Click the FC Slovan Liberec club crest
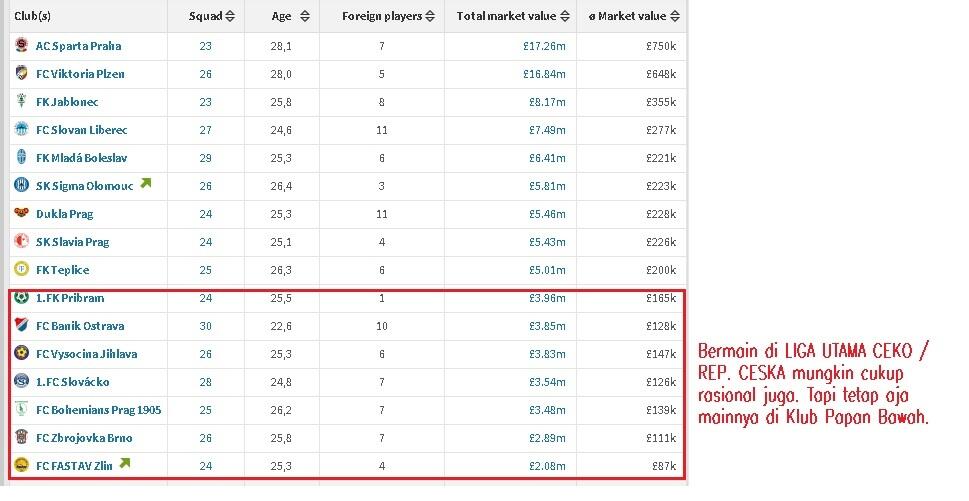Viewport: 969px width, 501px height. pyautogui.click(x=22, y=129)
